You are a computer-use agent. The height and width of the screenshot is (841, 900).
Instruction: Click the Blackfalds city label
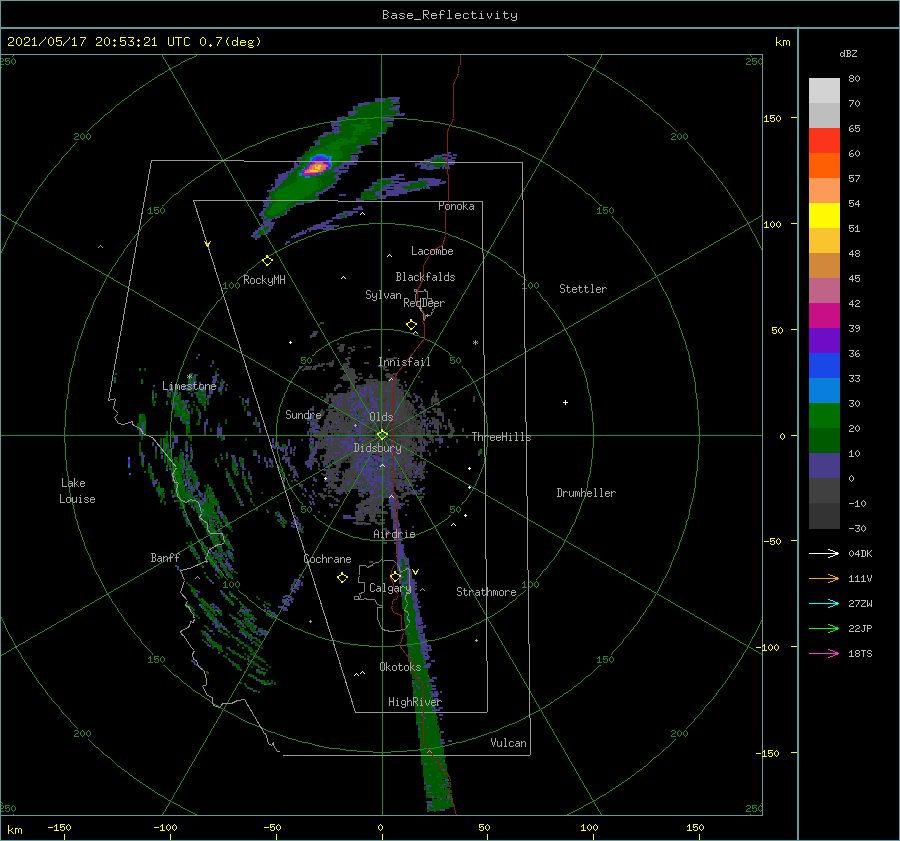[x=425, y=277]
